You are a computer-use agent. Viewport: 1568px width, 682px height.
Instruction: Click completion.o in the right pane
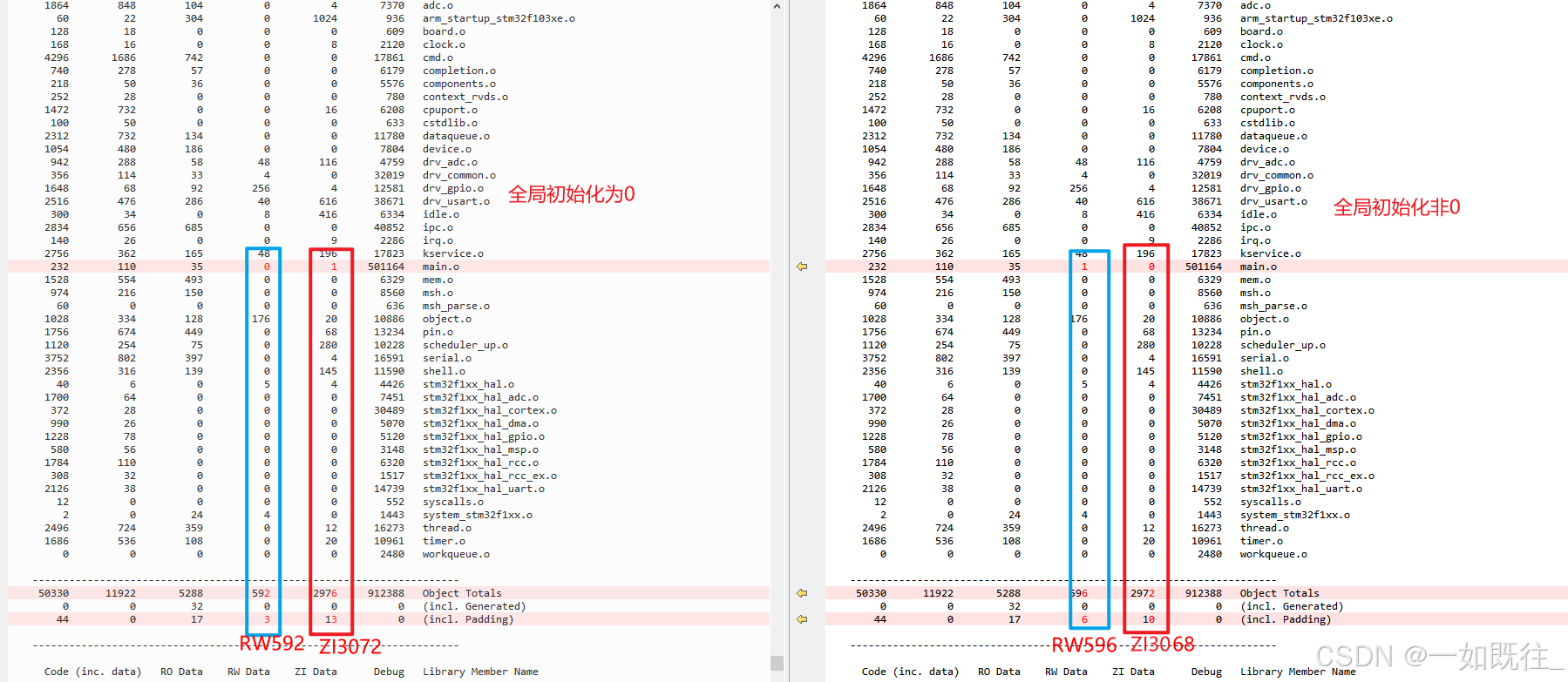point(1277,71)
